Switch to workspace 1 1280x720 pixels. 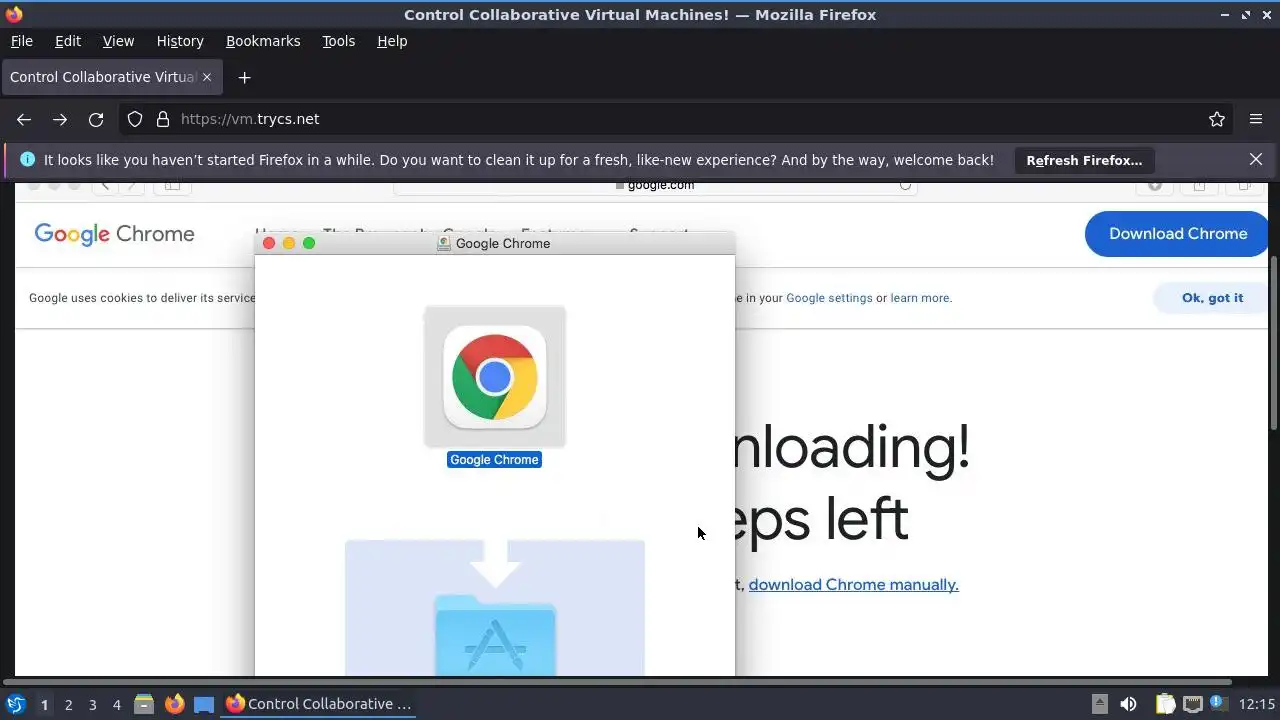(x=44, y=704)
